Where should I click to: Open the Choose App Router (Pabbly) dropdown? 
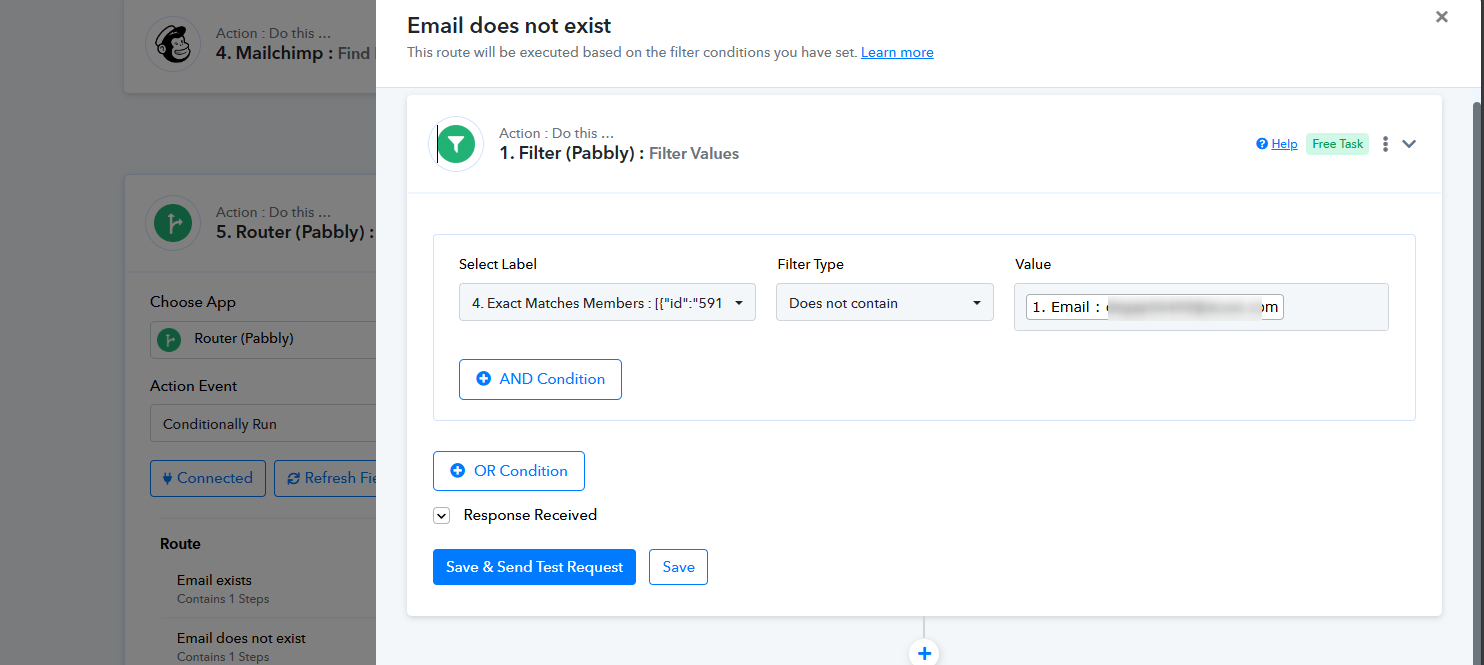click(263, 339)
